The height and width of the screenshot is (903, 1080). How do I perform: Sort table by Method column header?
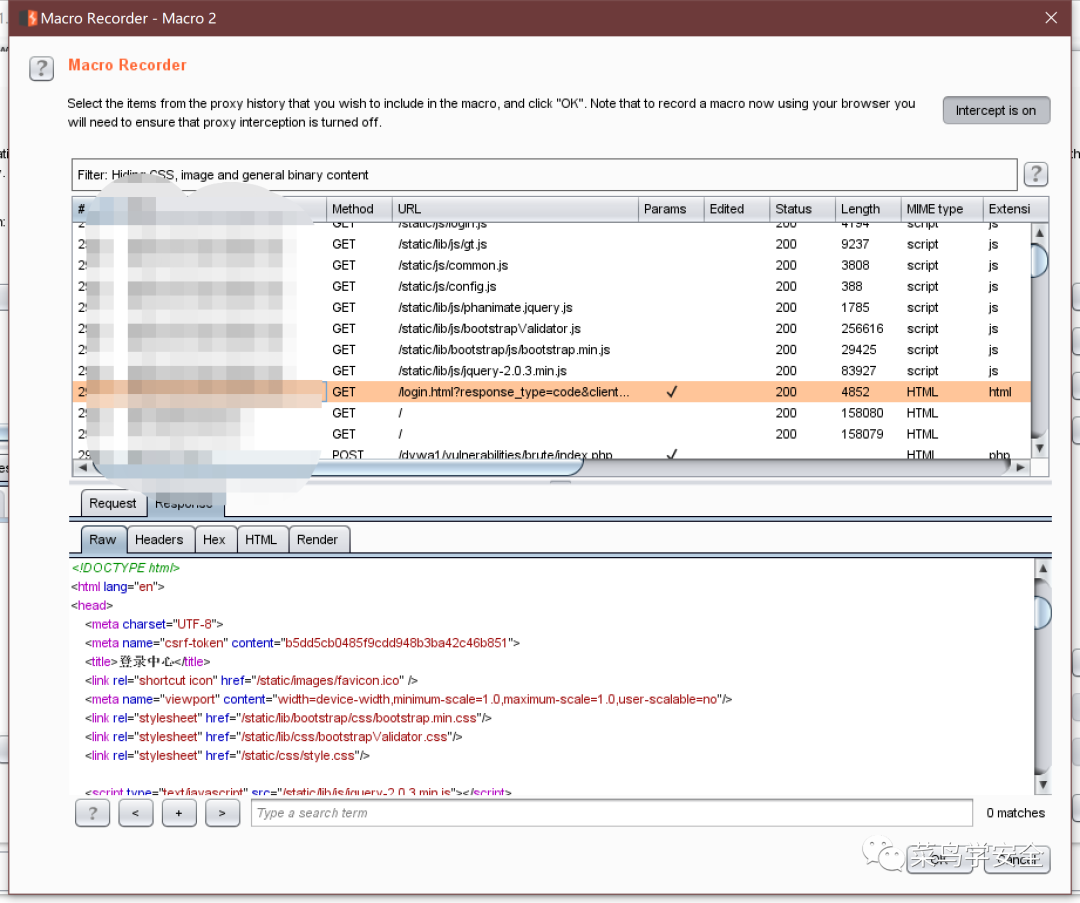click(x=357, y=209)
